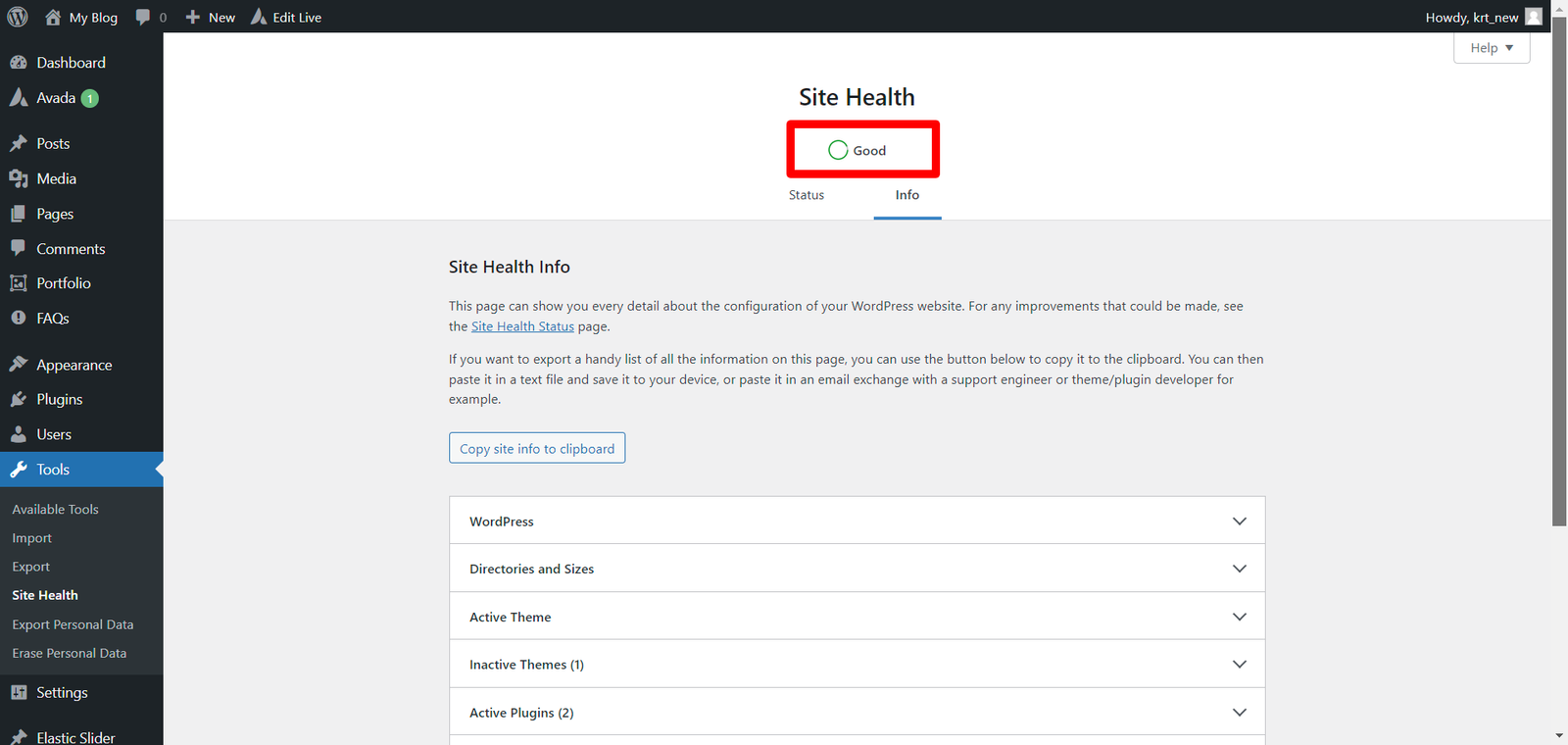This screenshot has width=1568, height=745.
Task: Click the Comments speech bubble icon in sidebar
Action: coord(19,248)
